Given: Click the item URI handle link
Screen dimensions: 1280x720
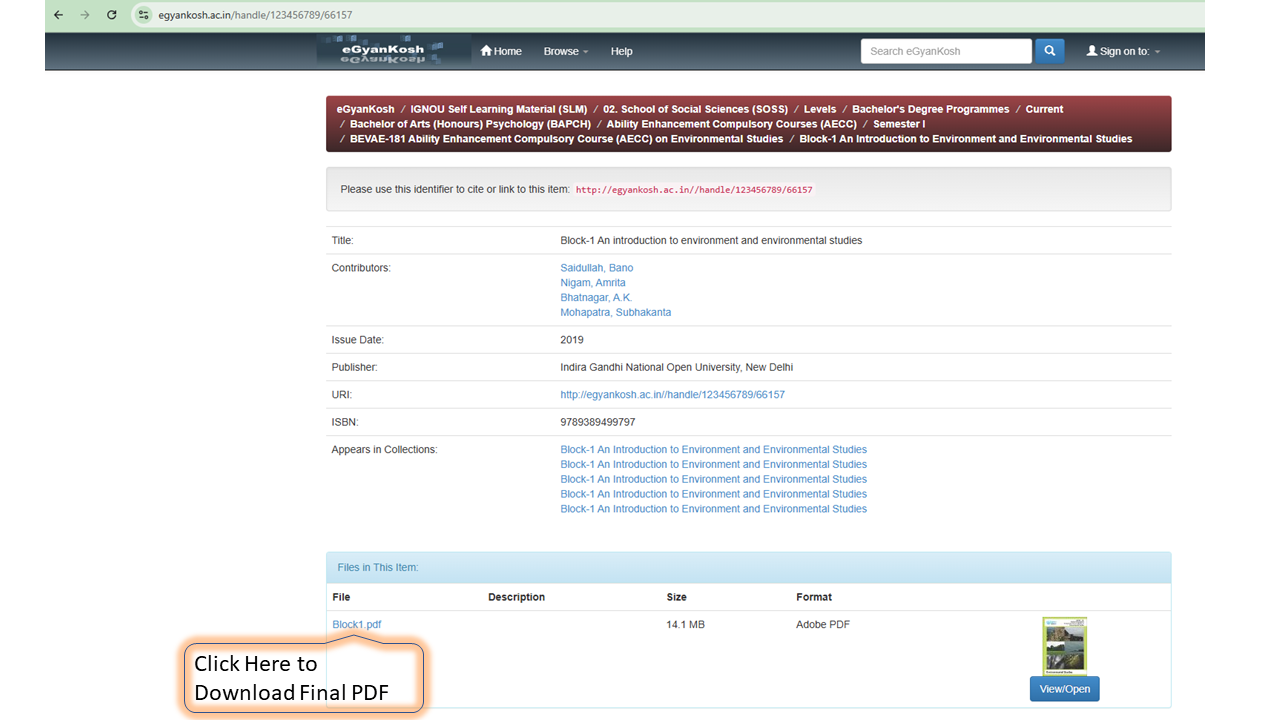Looking at the screenshot, I should [672, 394].
